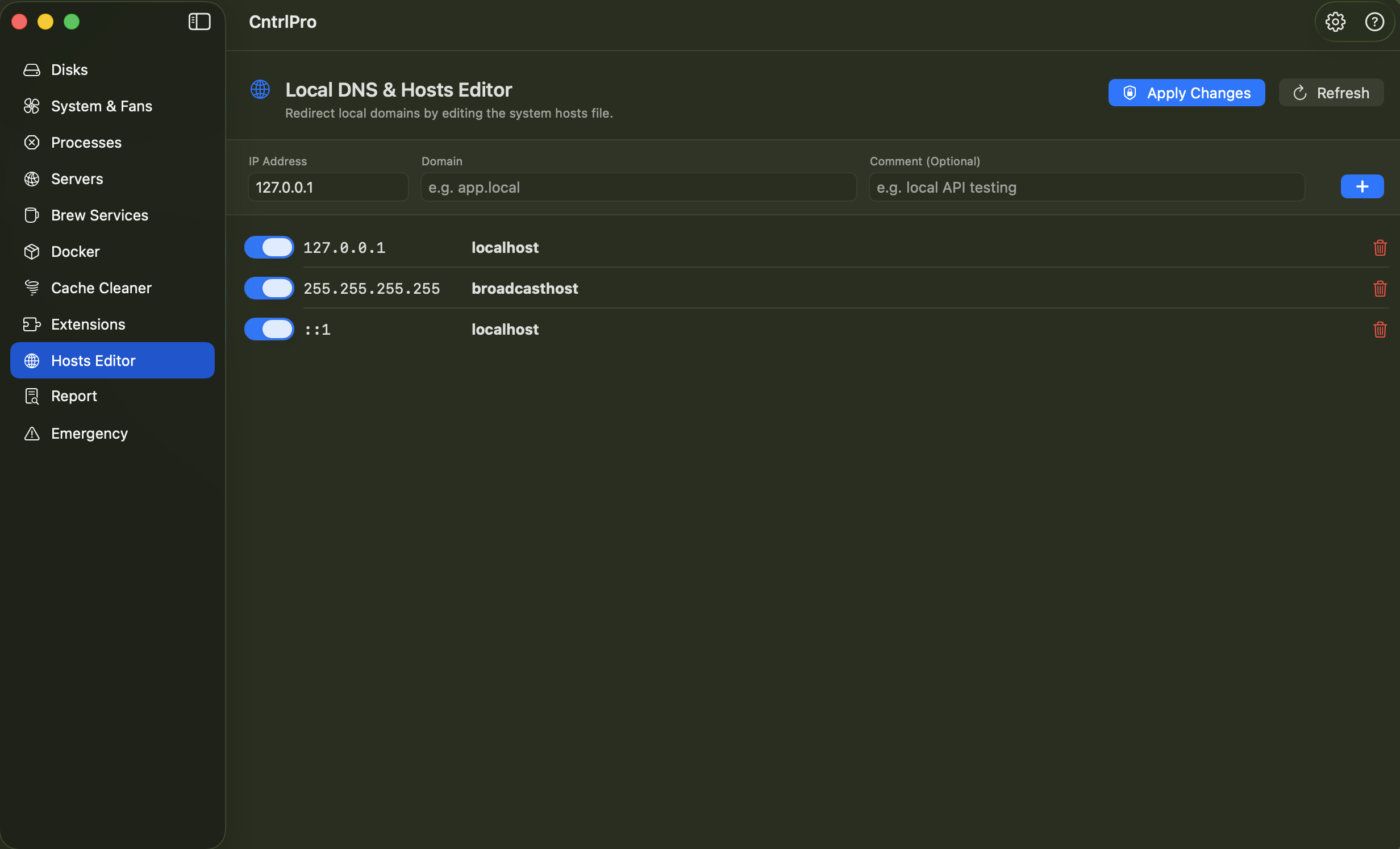Select the broadcasthost domain text

[x=525, y=289]
